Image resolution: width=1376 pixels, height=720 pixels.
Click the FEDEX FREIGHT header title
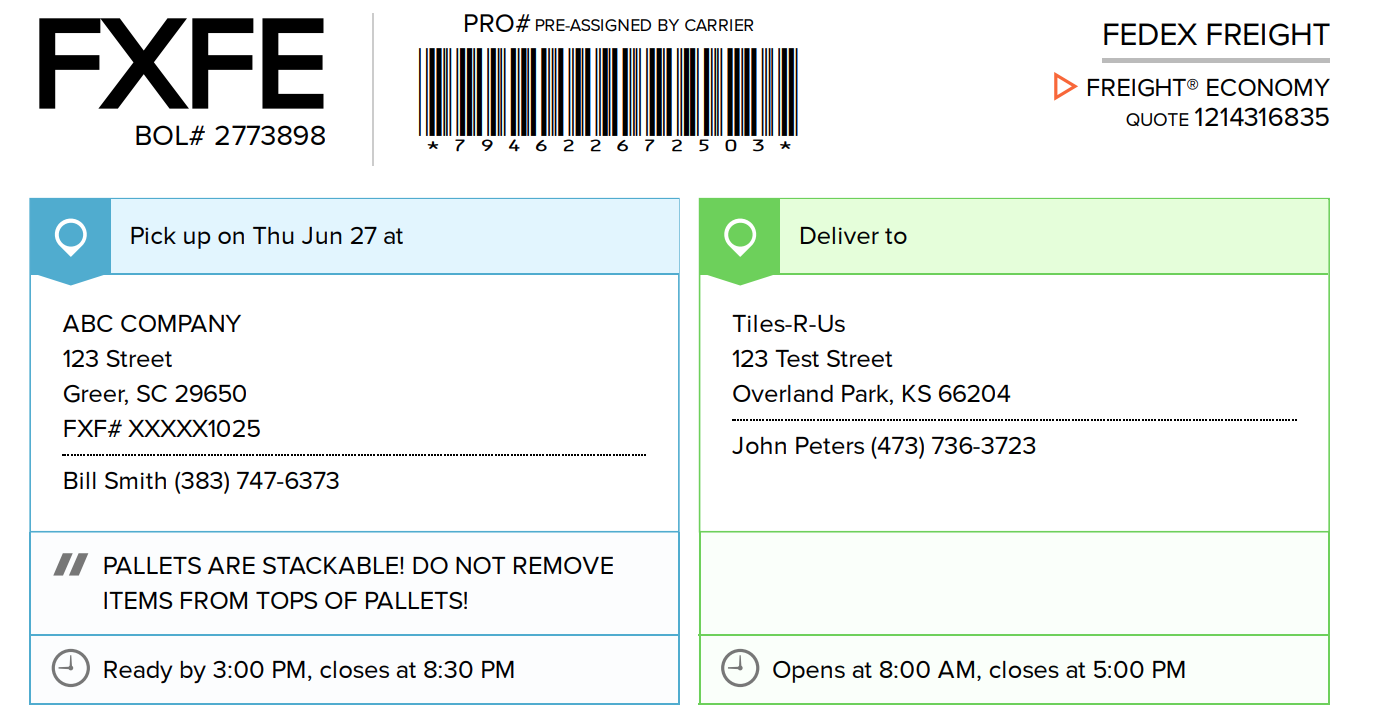coord(1216,35)
